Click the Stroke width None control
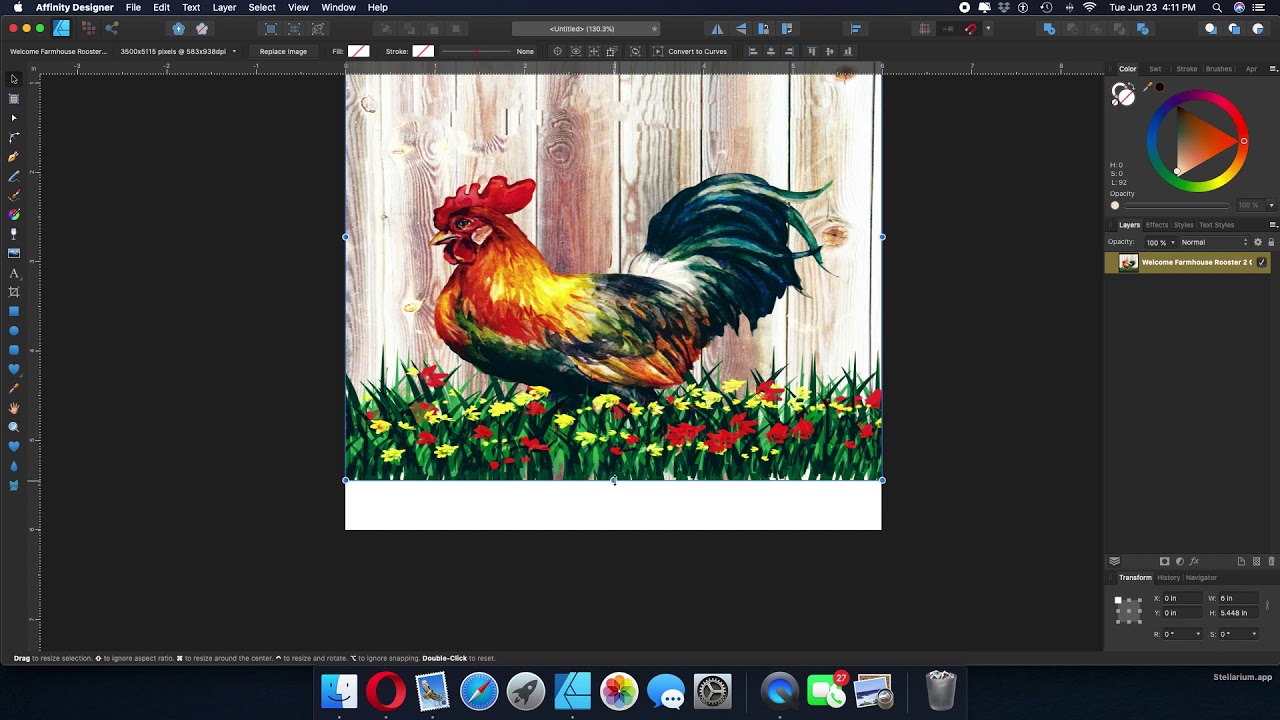1280x720 pixels. pos(487,51)
